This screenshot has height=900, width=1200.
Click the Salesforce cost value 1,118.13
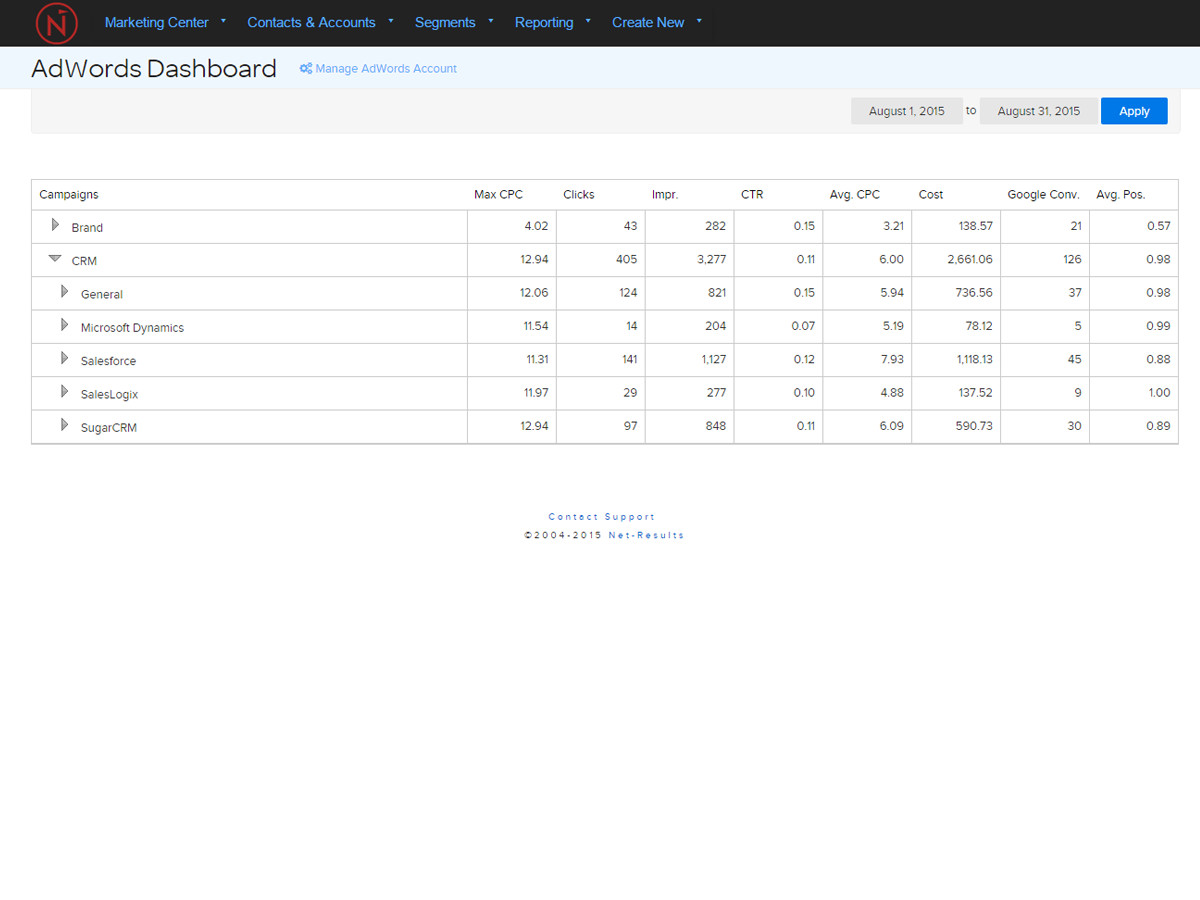pos(969,359)
